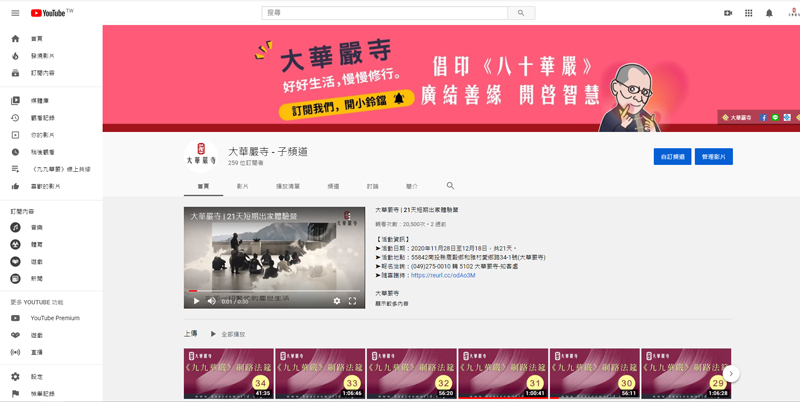Click the 大華嚴寺 channel avatar

201,156
